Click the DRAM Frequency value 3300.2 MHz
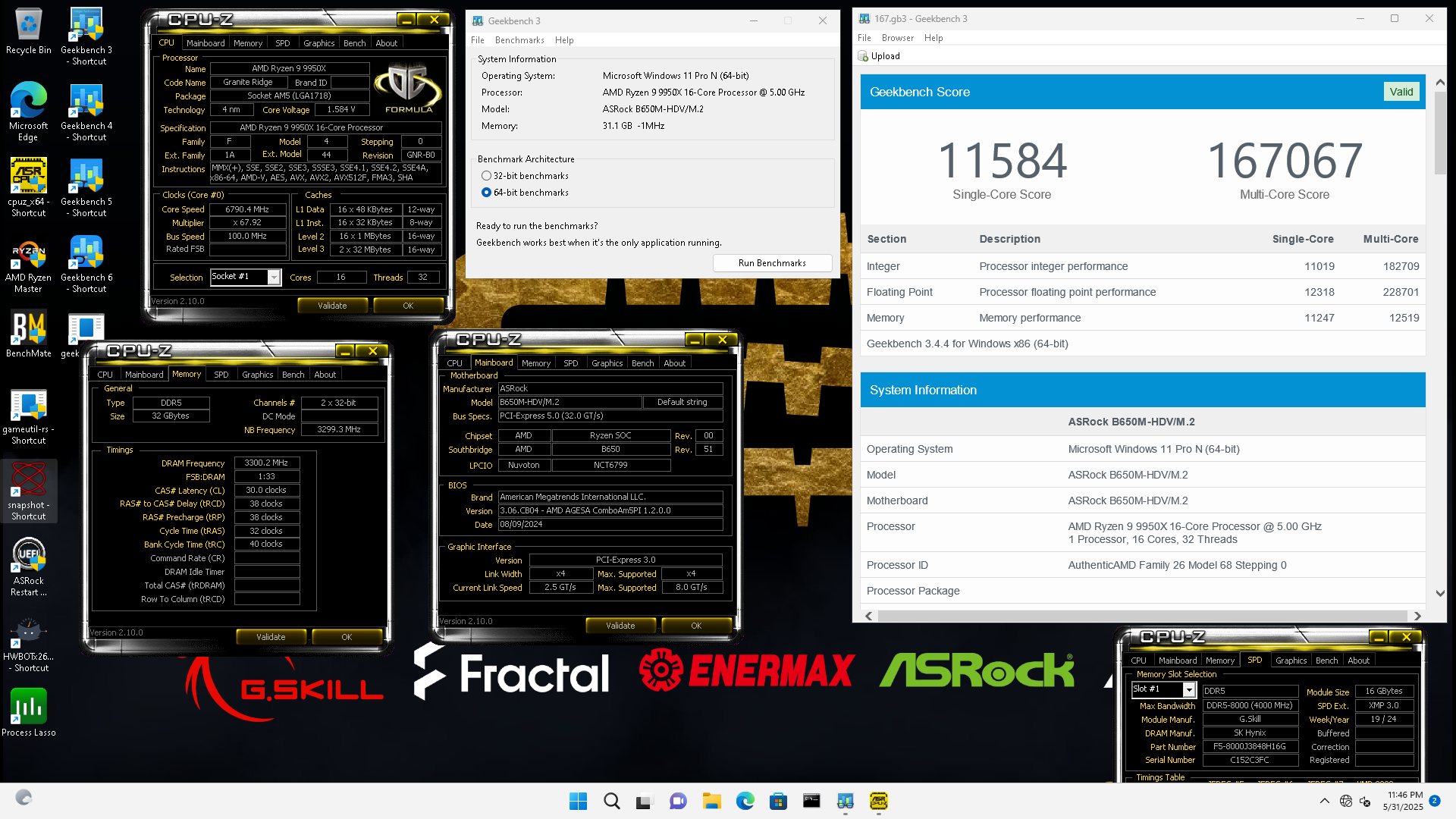The width and height of the screenshot is (1456, 819). click(266, 463)
